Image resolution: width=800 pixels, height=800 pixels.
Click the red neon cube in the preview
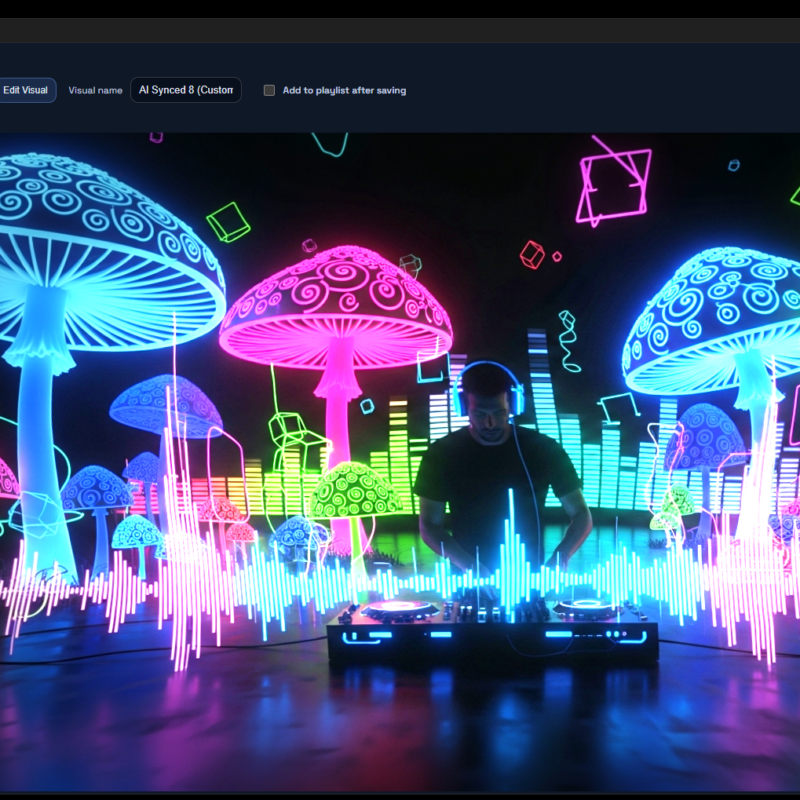(532, 254)
